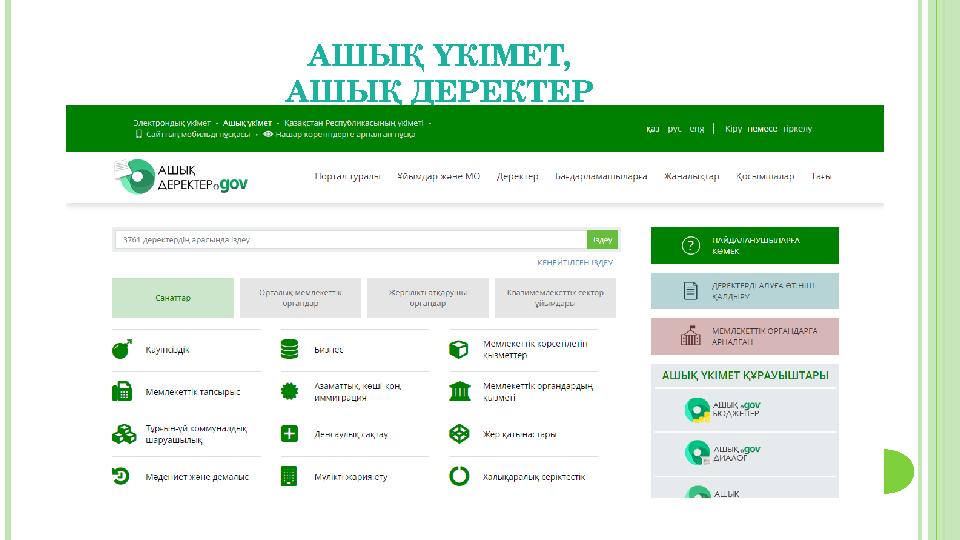The height and width of the screenshot is (540, 960).
Task: Toggle the eye icon for visually impaired version
Action: click(268, 133)
